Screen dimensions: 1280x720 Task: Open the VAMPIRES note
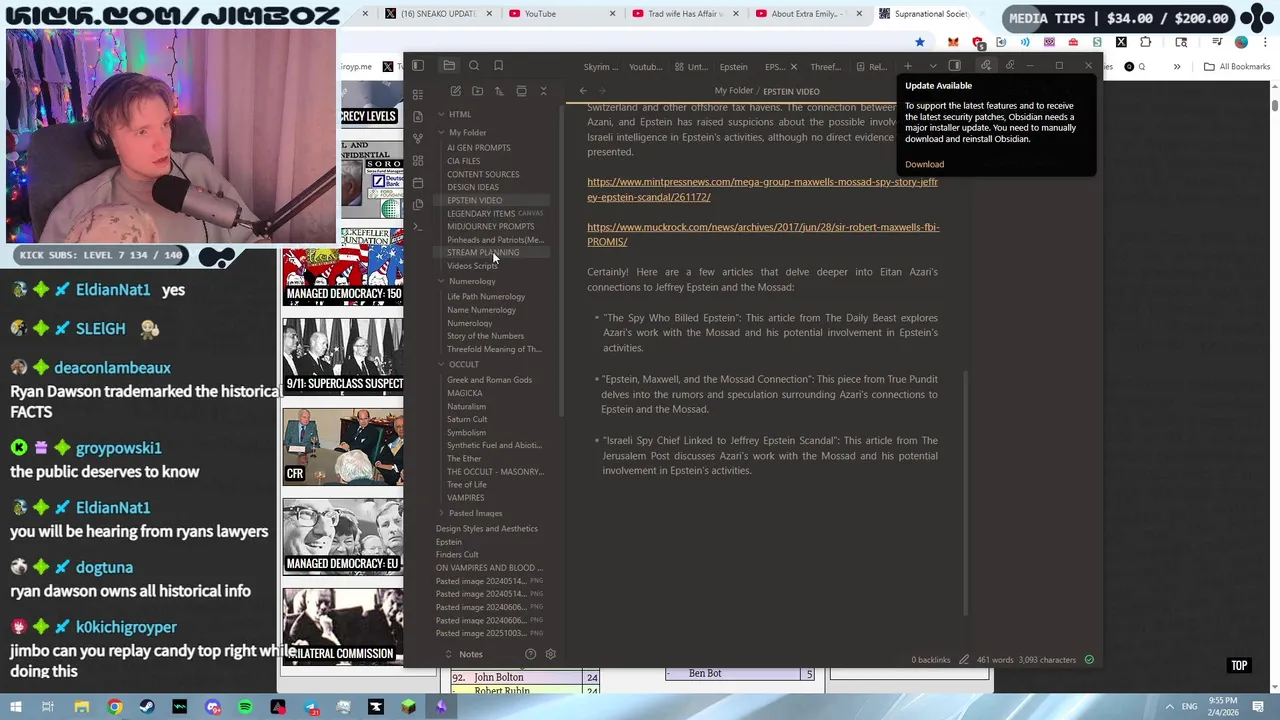tap(465, 498)
